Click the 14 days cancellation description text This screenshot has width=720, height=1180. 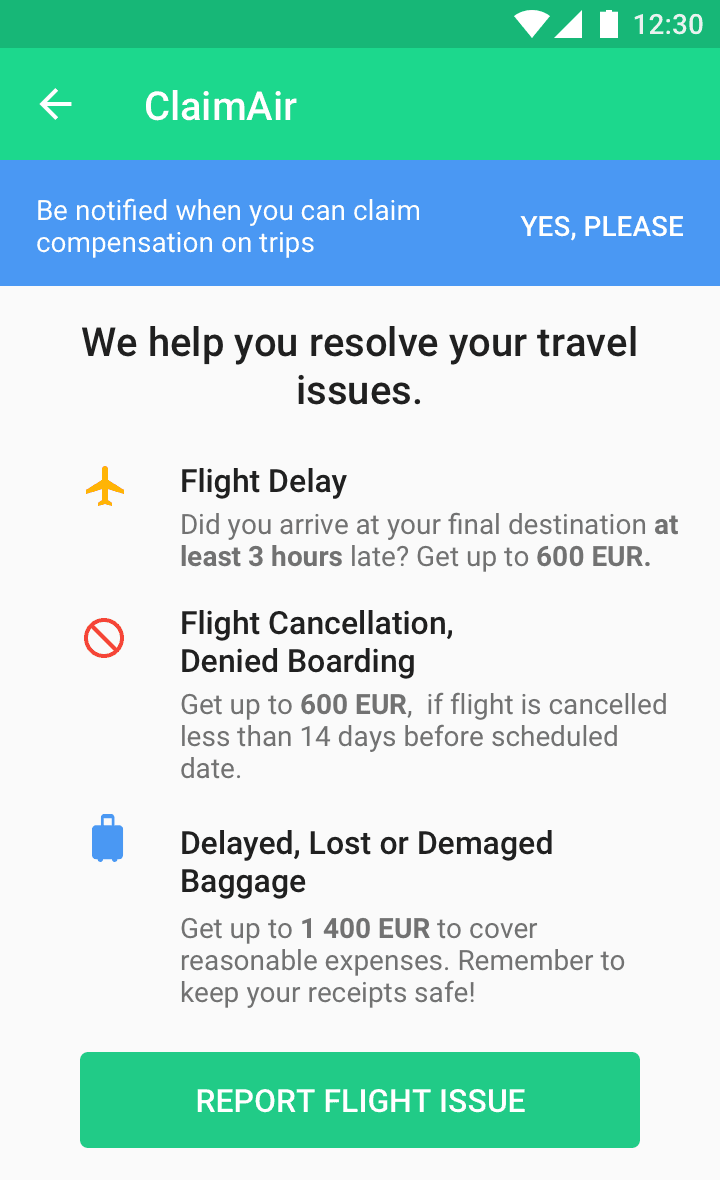[423, 736]
